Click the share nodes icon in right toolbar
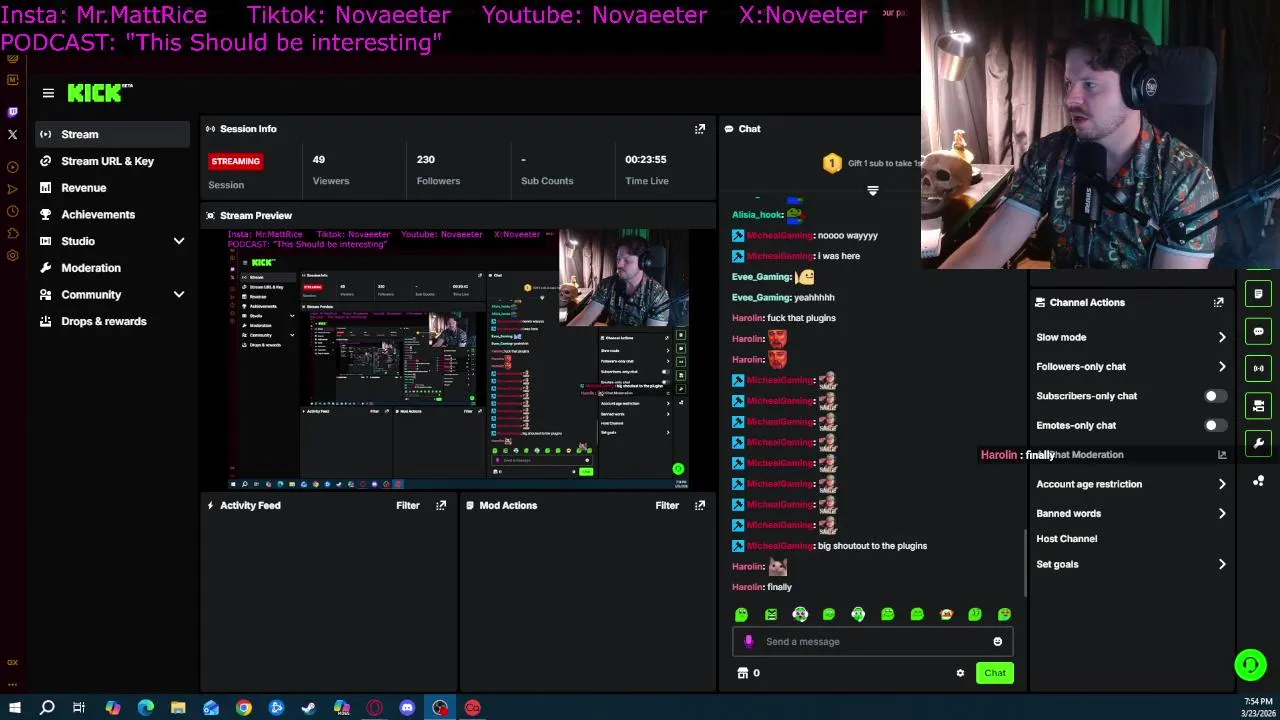 (x=1258, y=481)
